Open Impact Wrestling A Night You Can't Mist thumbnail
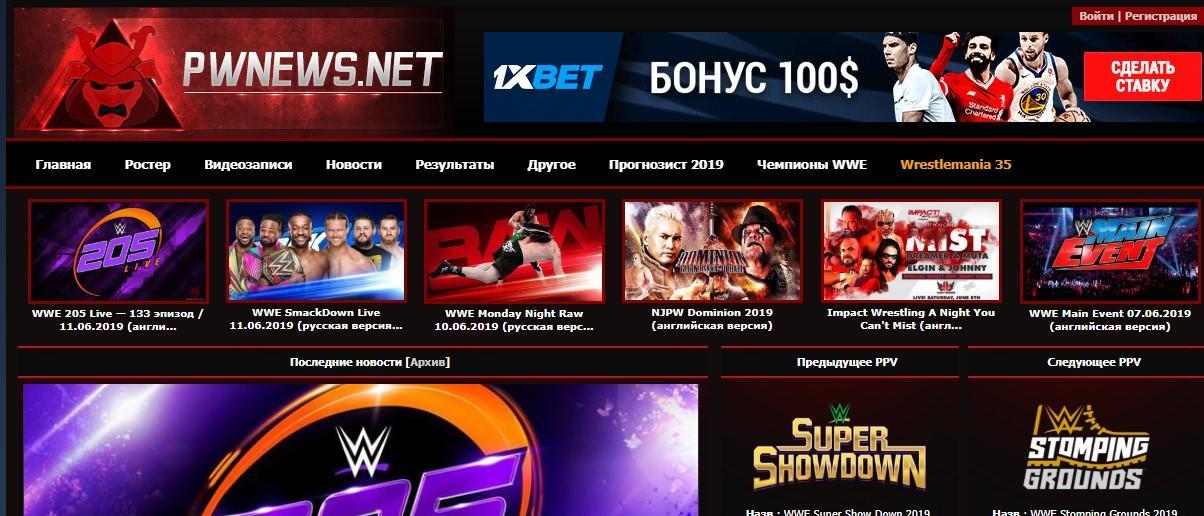The image size is (1204, 516). click(911, 250)
